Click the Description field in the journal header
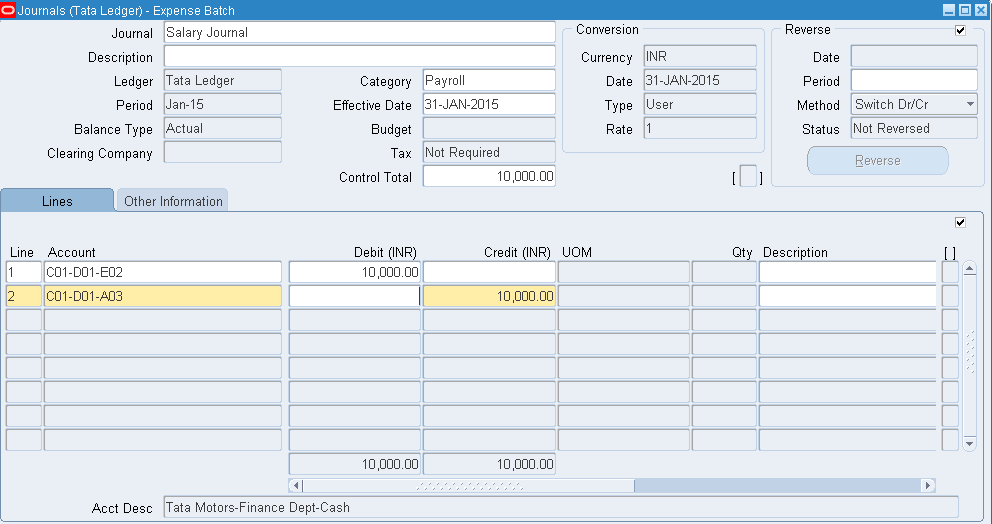992x524 pixels. tap(359, 57)
